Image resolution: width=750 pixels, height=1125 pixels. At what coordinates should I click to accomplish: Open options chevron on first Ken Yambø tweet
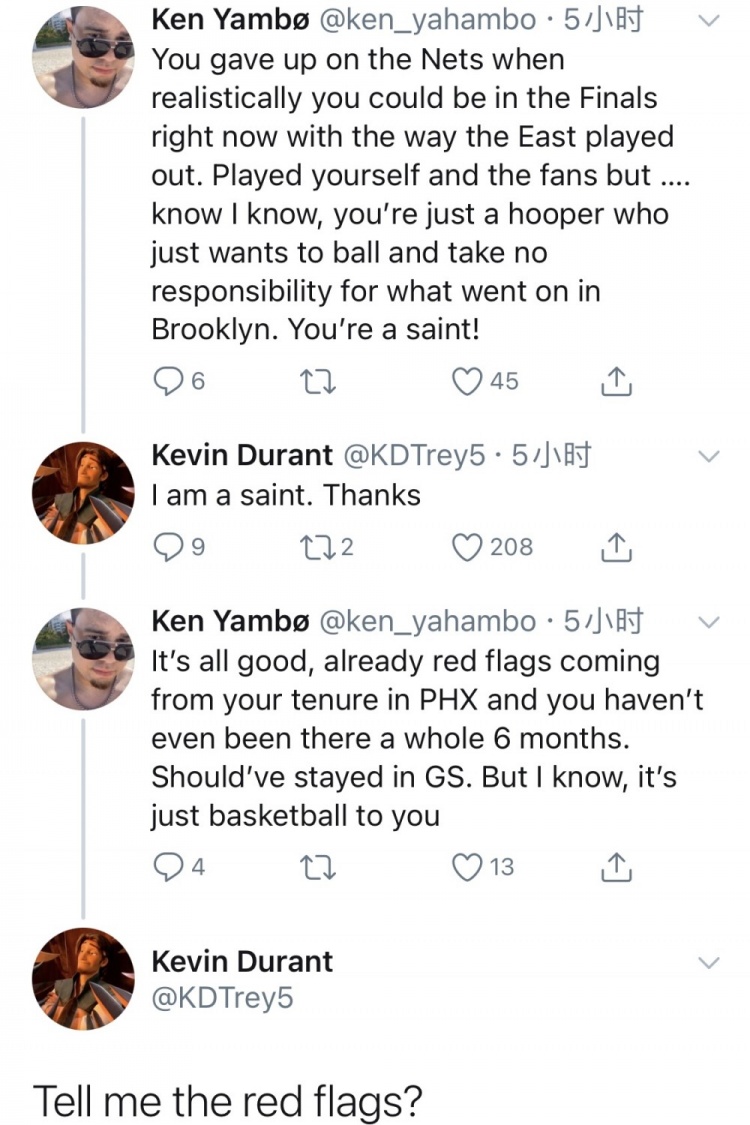click(x=708, y=20)
